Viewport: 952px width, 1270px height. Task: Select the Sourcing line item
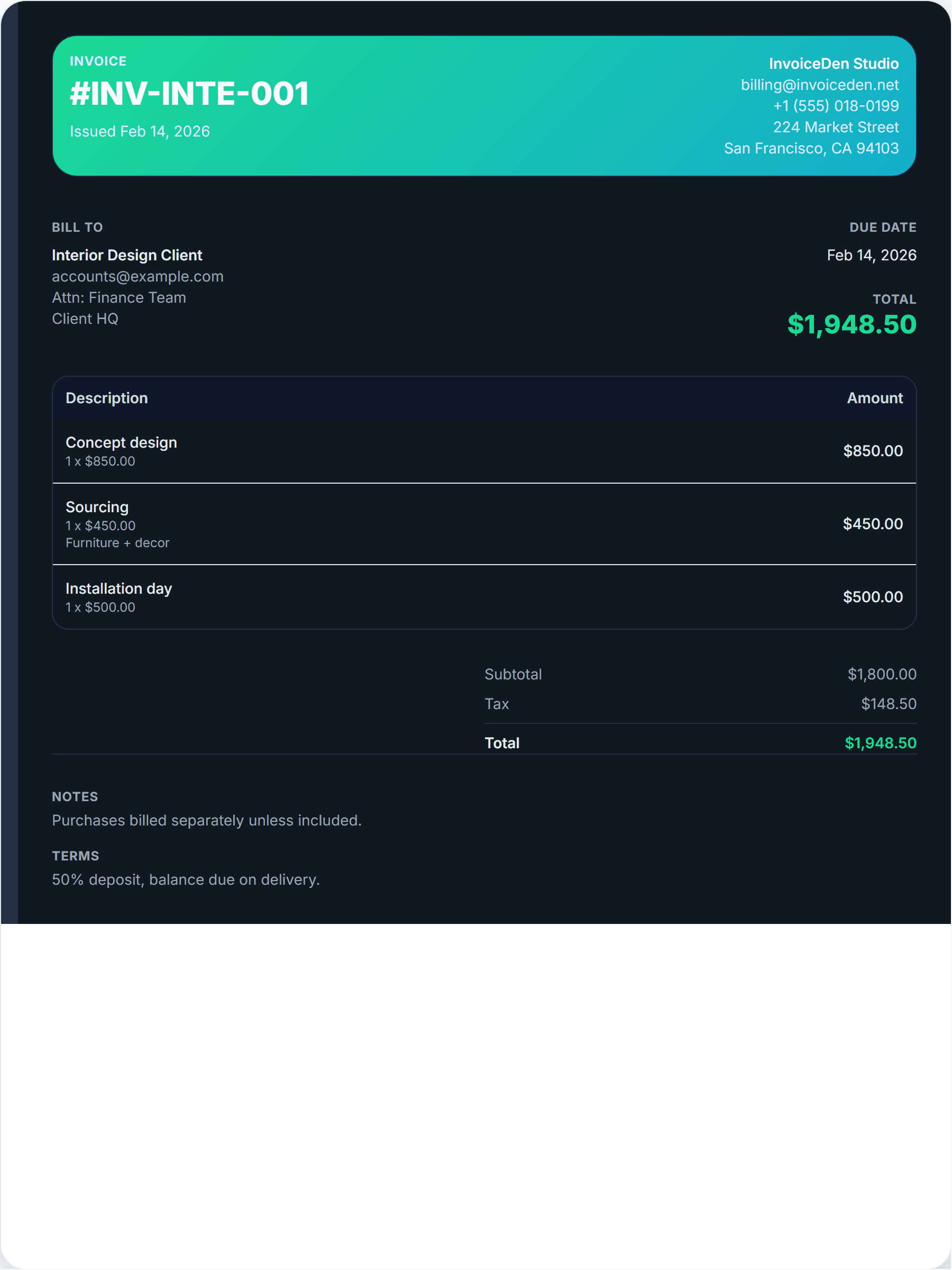click(97, 507)
